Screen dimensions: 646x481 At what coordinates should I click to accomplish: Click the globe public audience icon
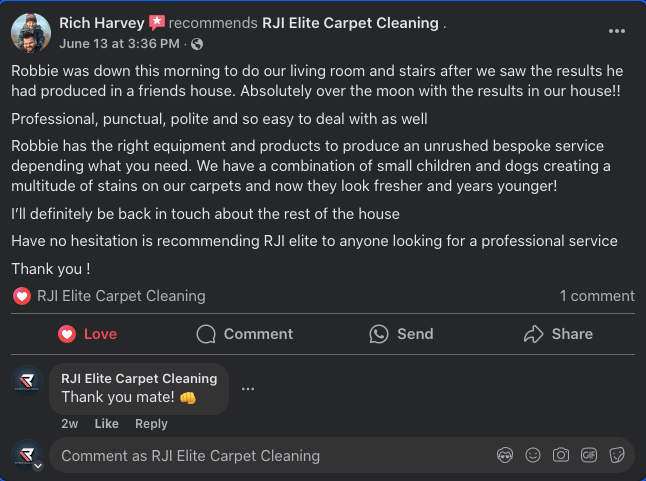197,44
